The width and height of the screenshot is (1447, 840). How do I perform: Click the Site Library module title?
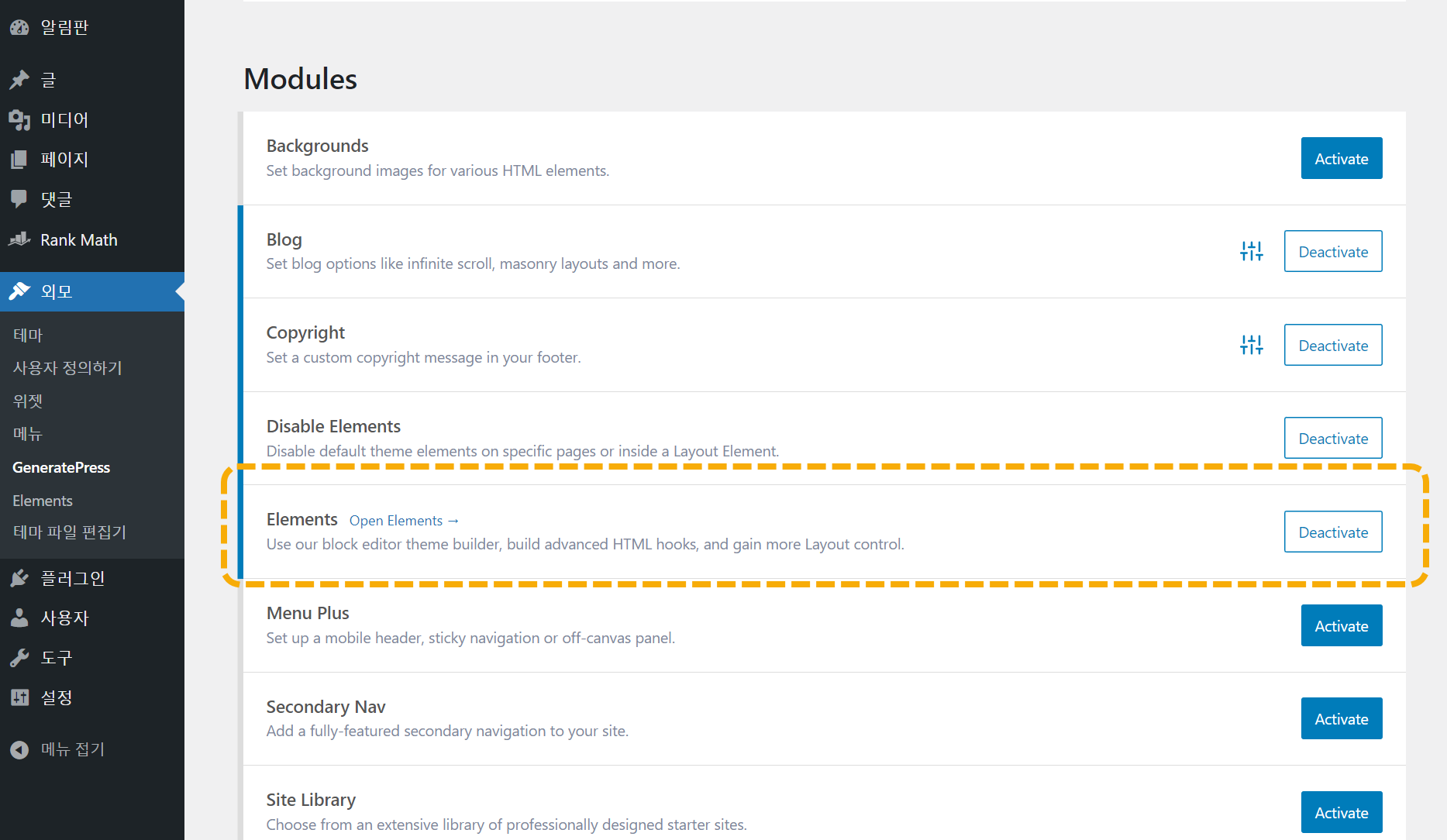[x=311, y=800]
